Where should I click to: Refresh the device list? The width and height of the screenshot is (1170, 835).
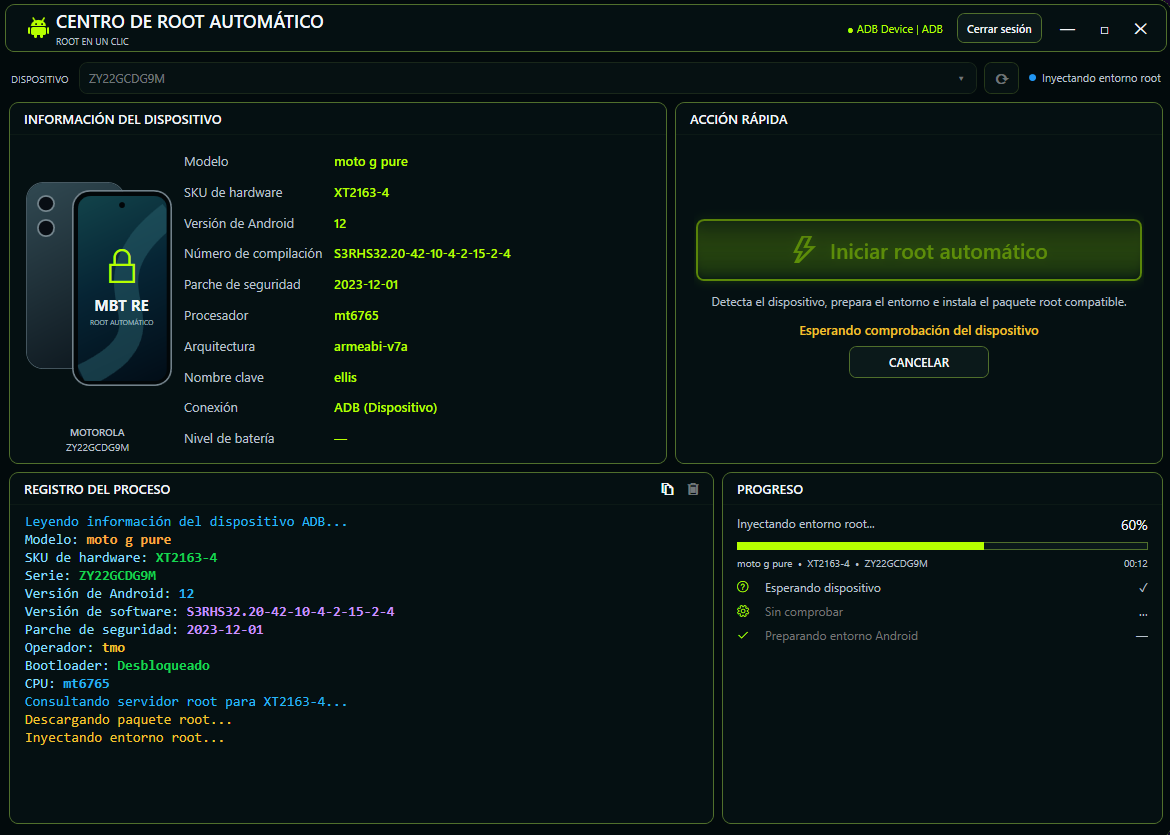(x=1001, y=78)
